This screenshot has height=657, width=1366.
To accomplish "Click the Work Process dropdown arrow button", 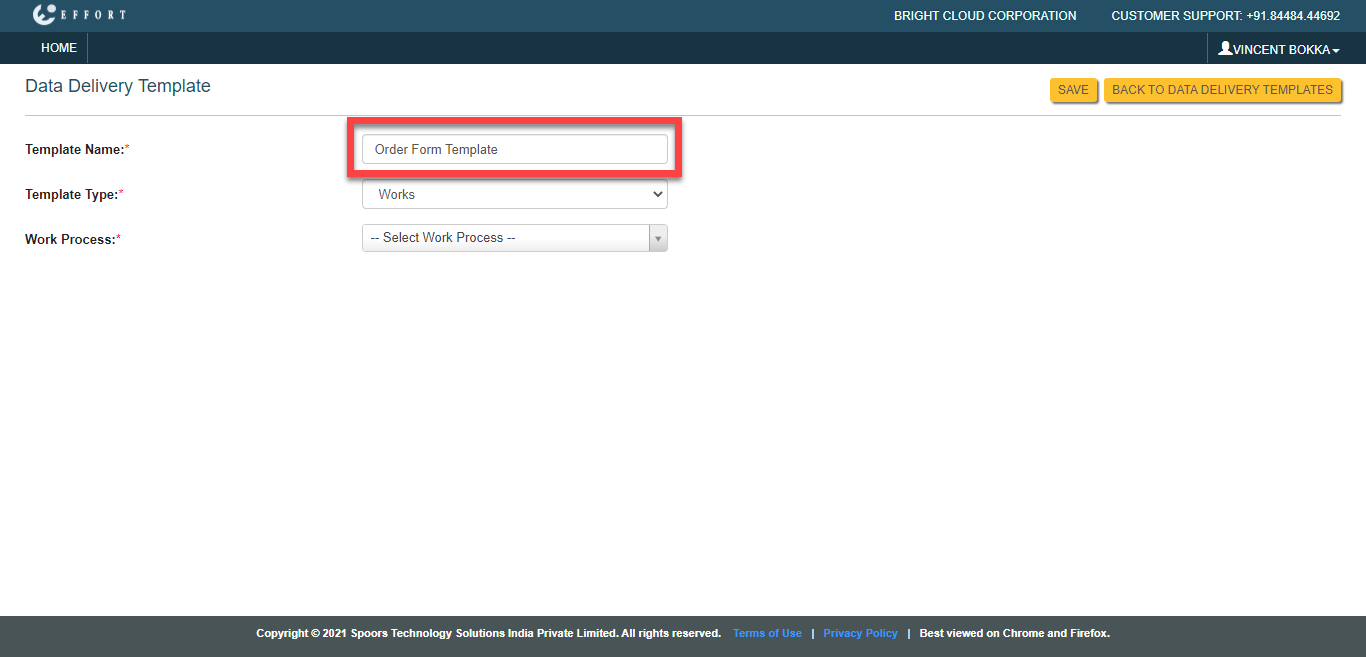I will point(658,238).
